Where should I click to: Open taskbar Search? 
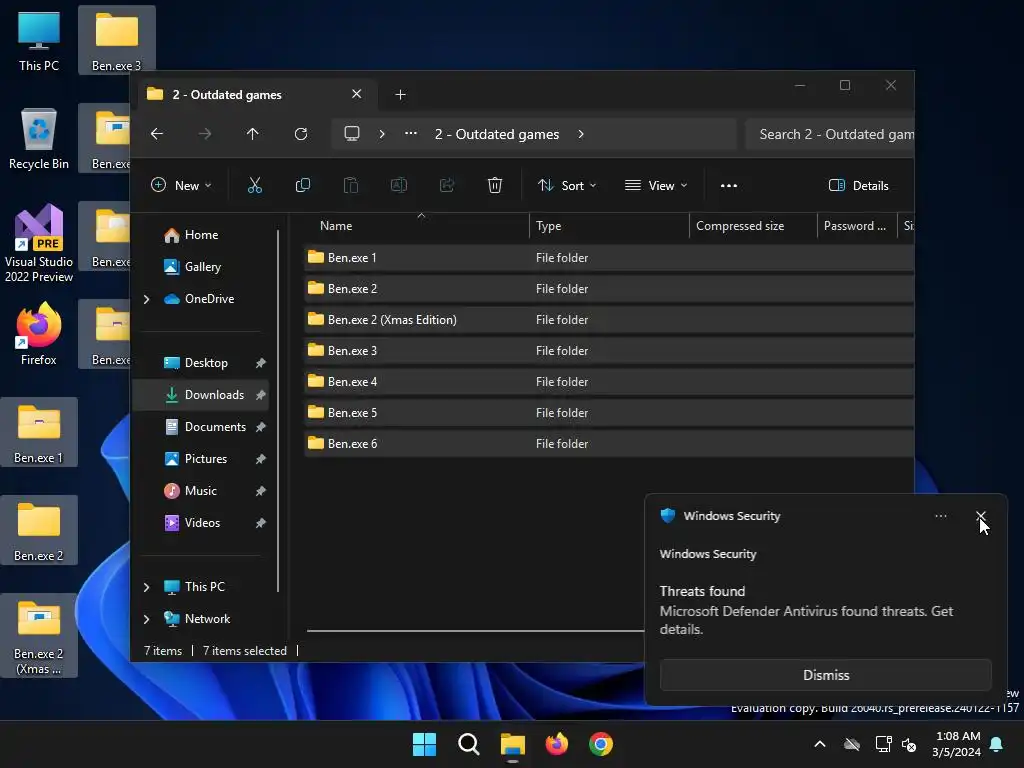pos(468,744)
